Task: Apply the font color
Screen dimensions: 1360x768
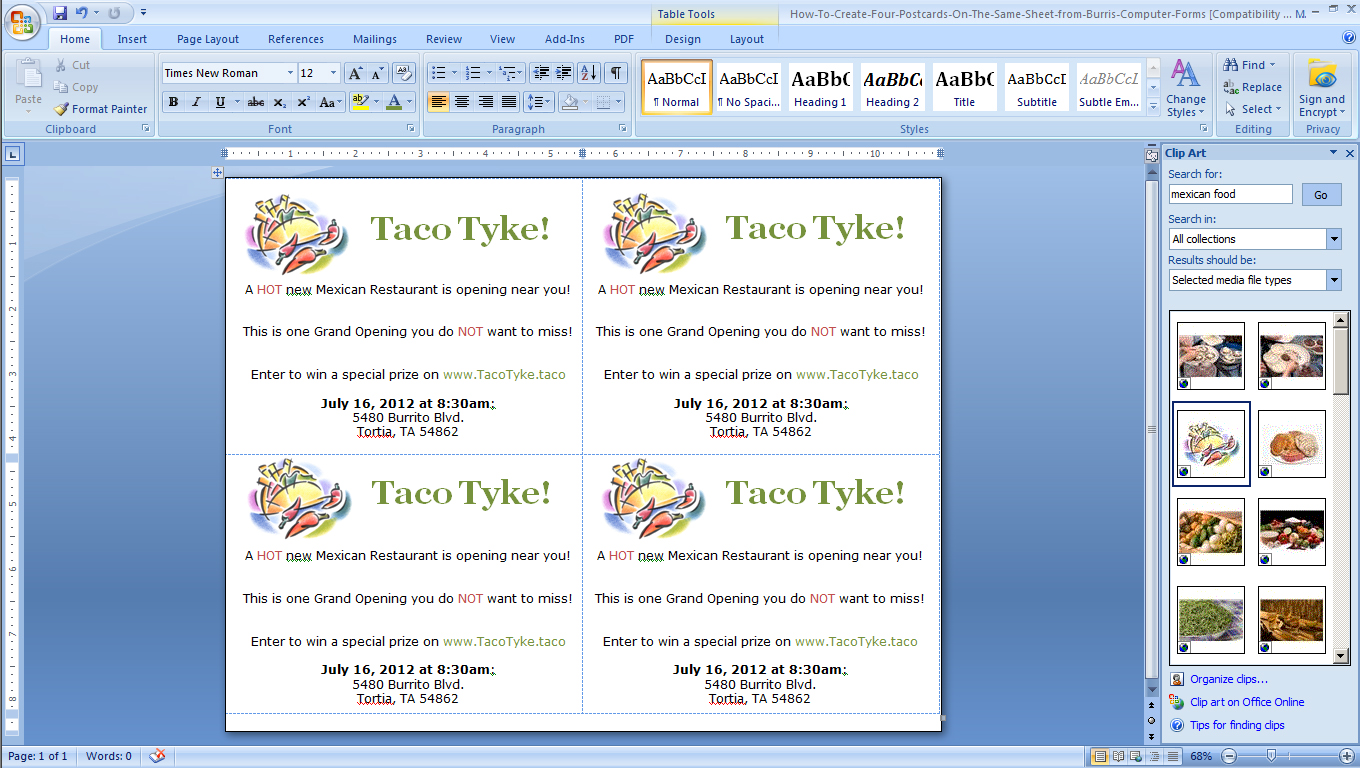Action: pos(394,102)
